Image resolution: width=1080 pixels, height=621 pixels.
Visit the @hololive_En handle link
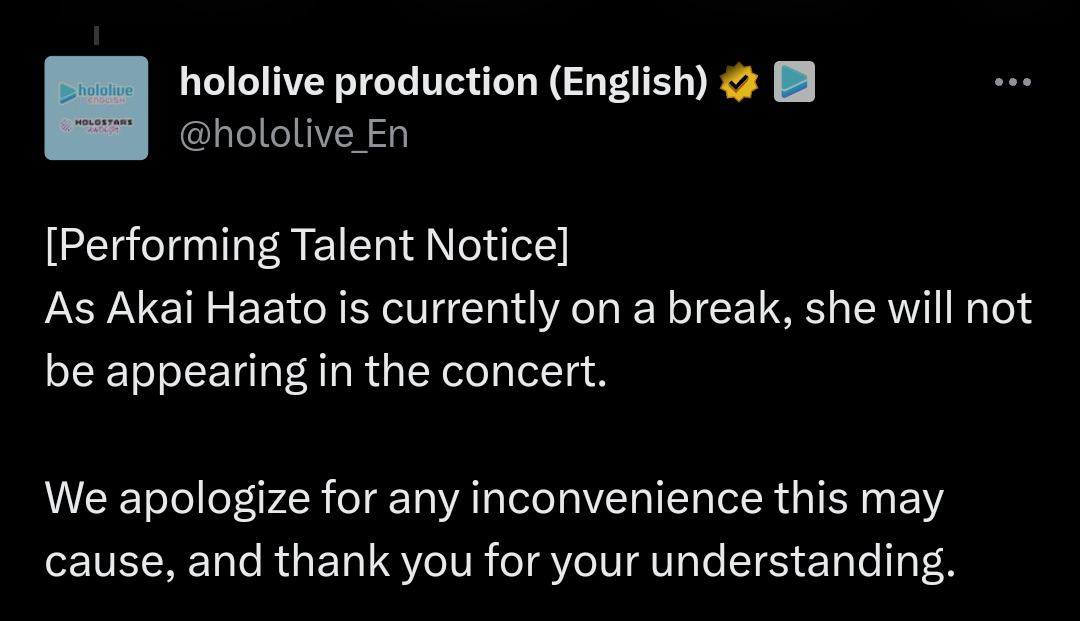click(x=294, y=134)
